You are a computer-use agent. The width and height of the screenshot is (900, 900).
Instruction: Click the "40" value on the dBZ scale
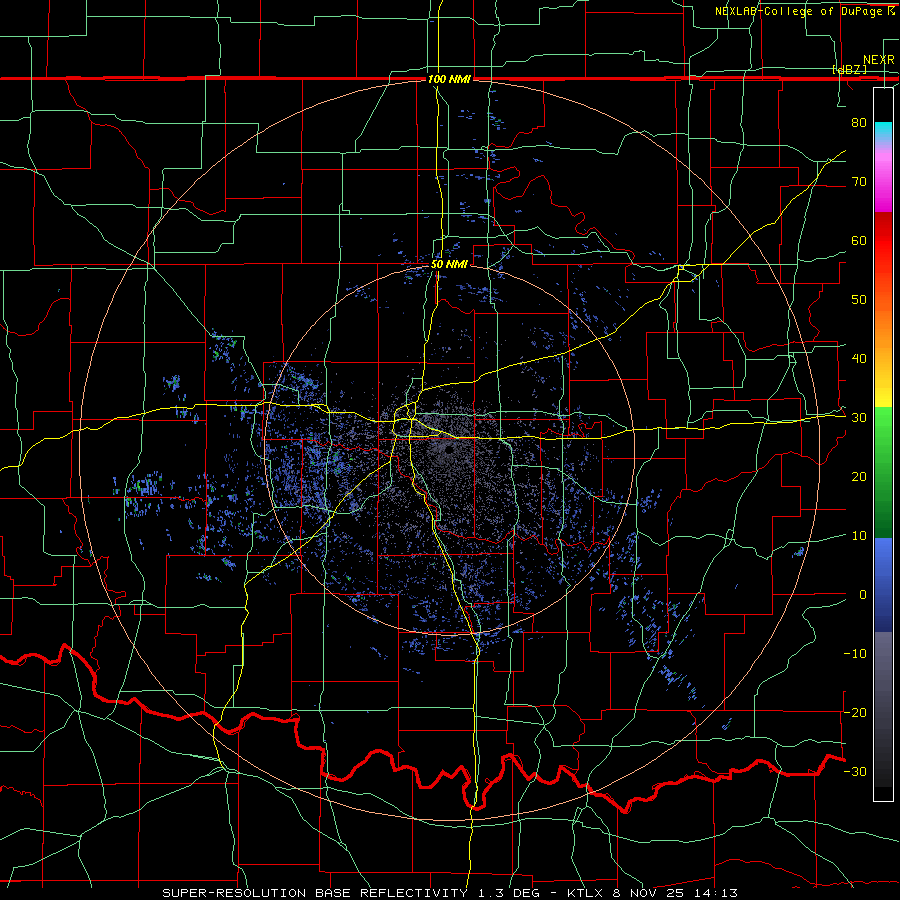pos(859,359)
